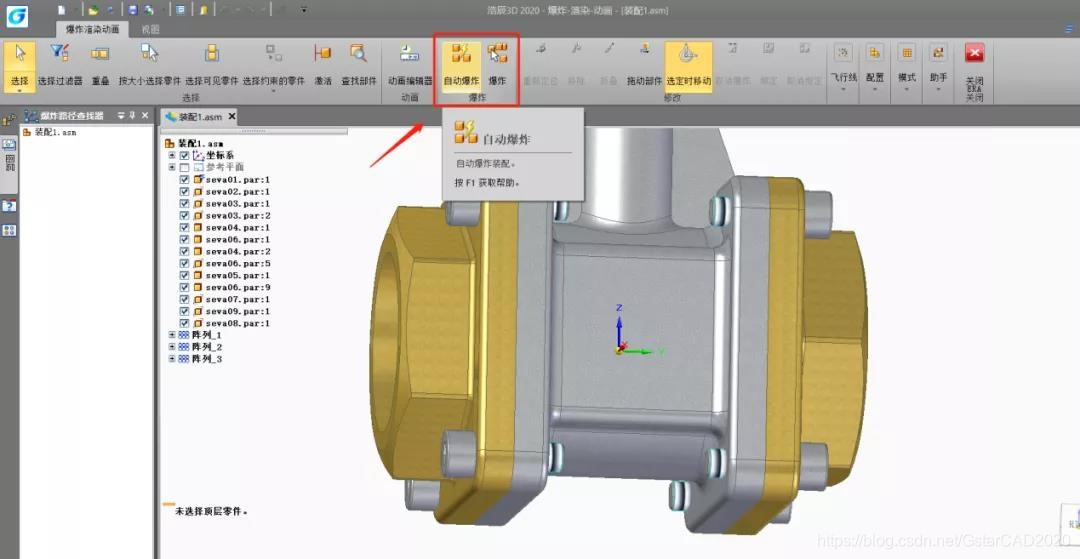Close the 爆炸路径查找器 panel

(145, 116)
